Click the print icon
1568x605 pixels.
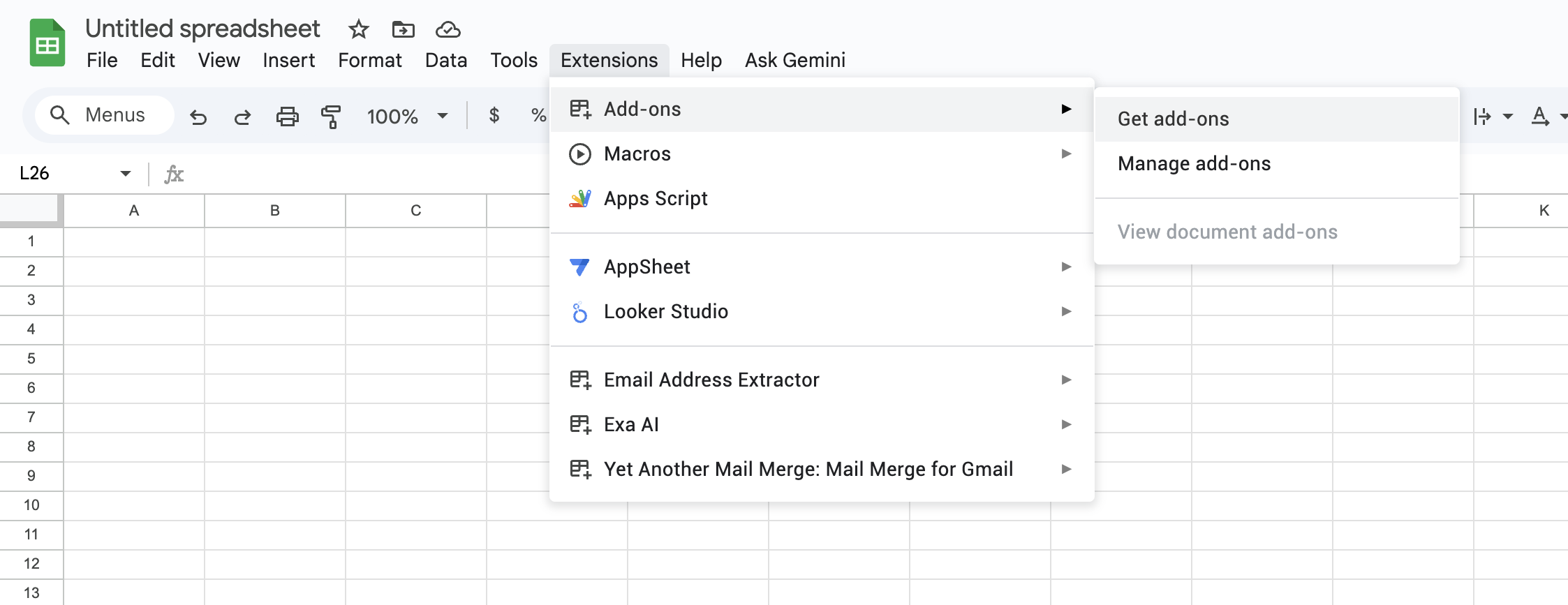coord(287,117)
